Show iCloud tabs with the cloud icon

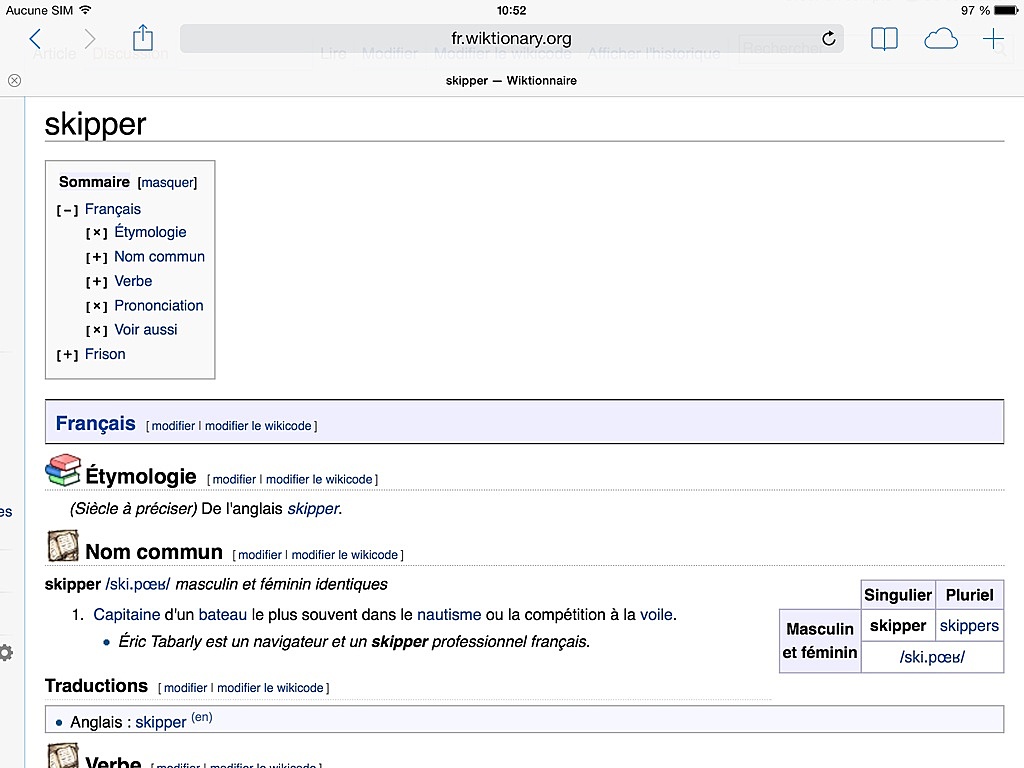941,39
